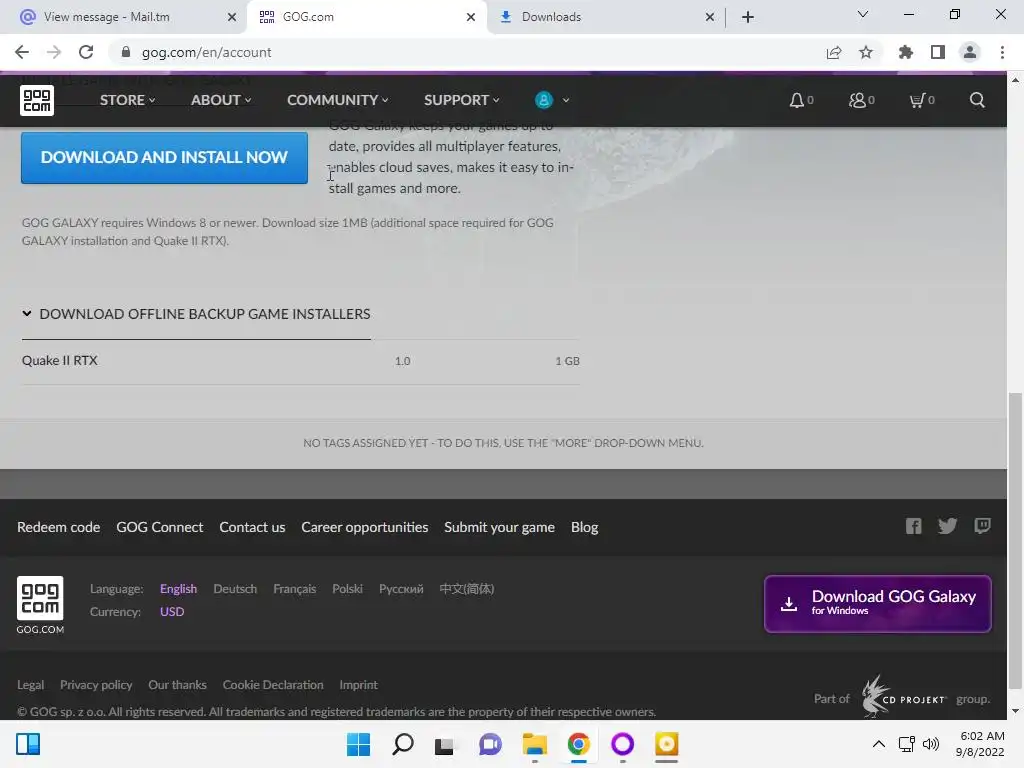Viewport: 1024px width, 768px height.
Task: Open the Imprint link
Action: 359,684
